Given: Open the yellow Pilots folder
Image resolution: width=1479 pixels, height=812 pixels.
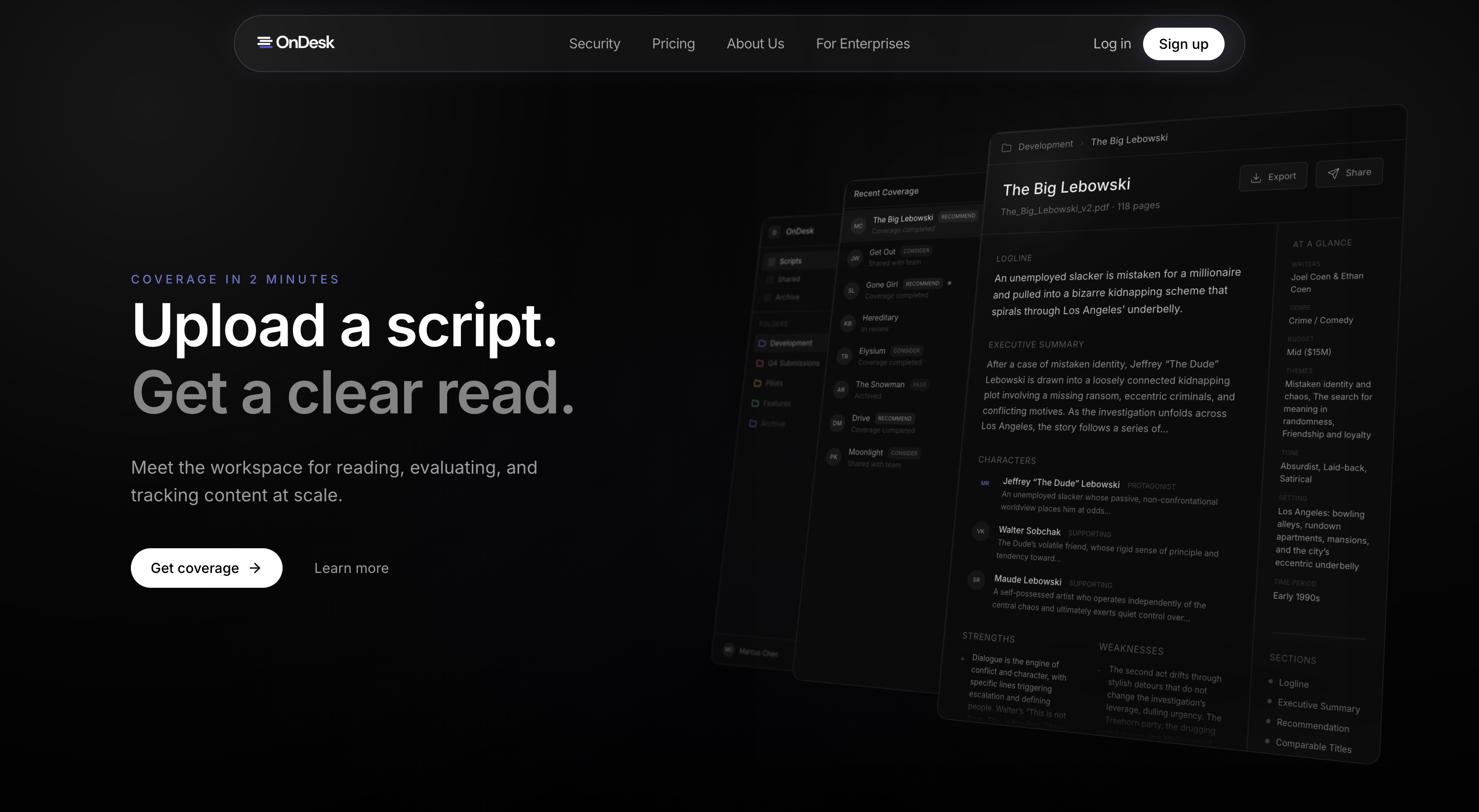Looking at the screenshot, I should coord(768,383).
